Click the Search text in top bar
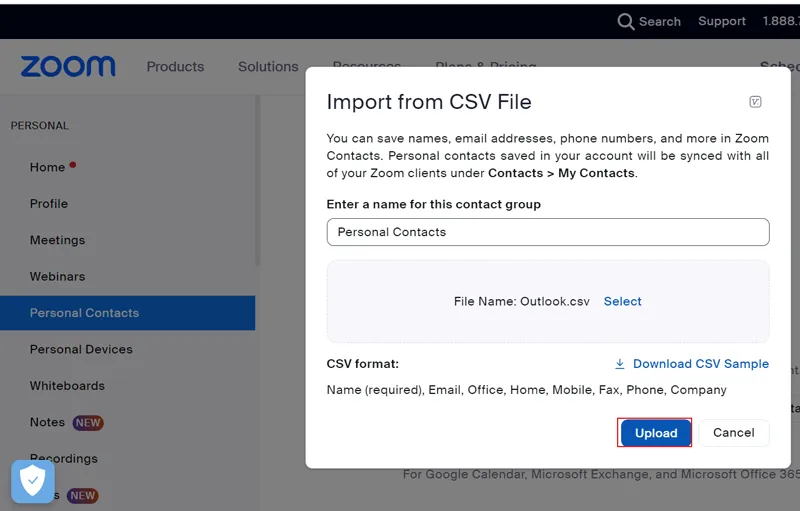Image resolution: width=800 pixels, height=511 pixels. [x=659, y=21]
